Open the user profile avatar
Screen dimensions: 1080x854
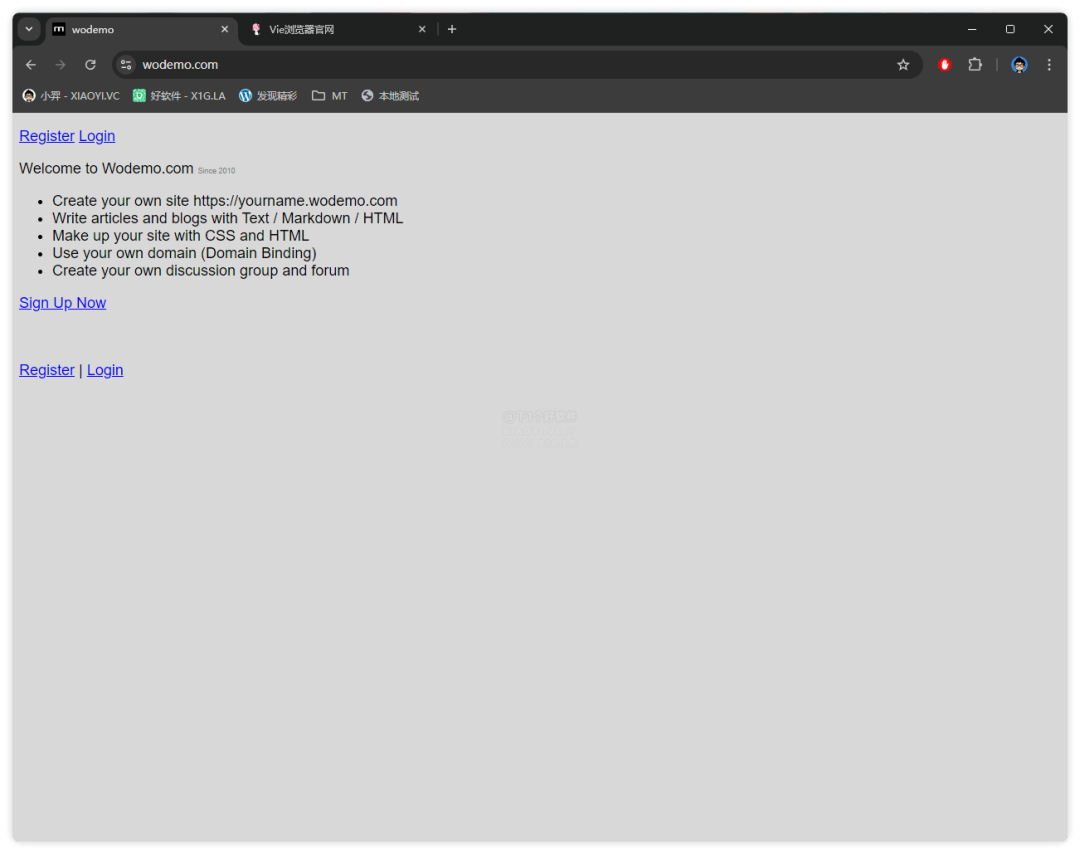point(1019,65)
